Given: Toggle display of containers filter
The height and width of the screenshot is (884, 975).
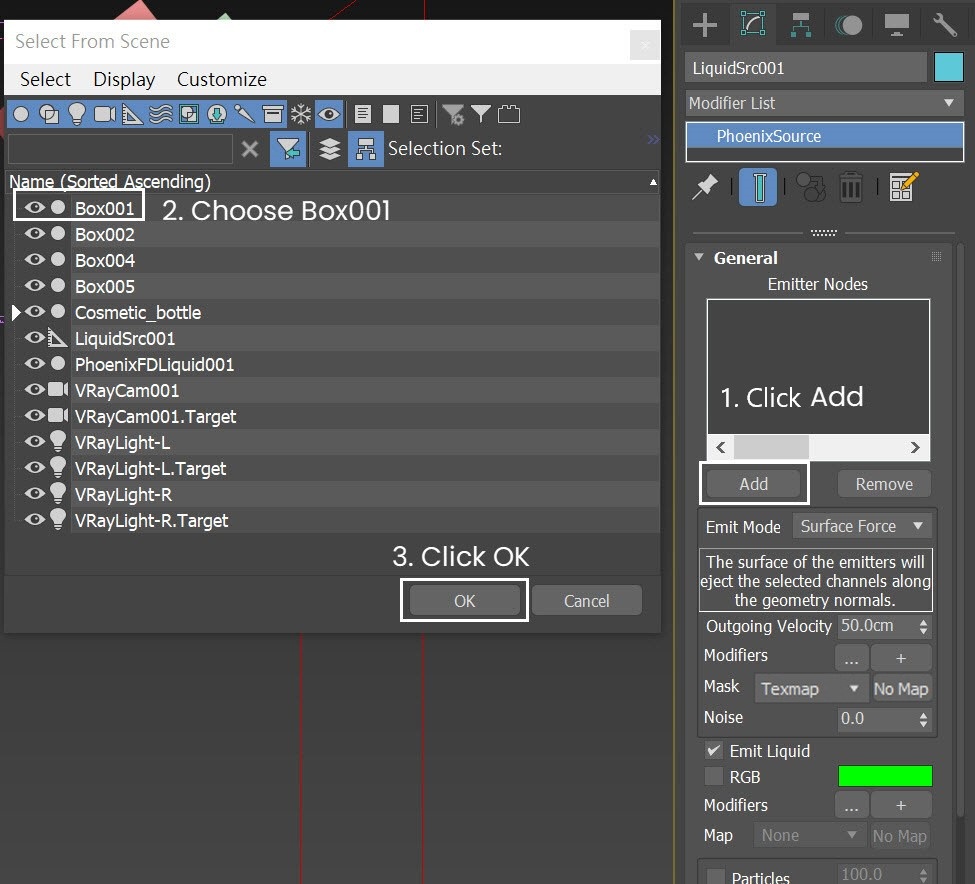Looking at the screenshot, I should pyautogui.click(x=272, y=114).
